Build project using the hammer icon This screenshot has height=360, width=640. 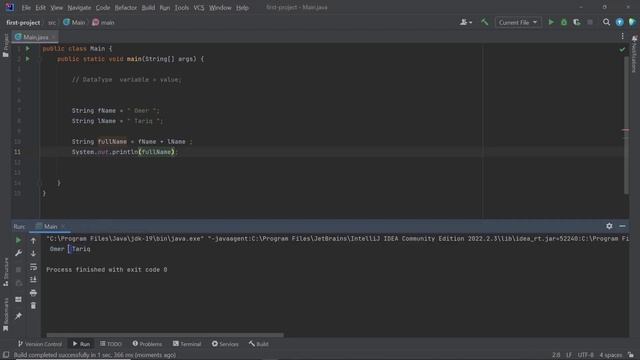pyautogui.click(x=484, y=22)
